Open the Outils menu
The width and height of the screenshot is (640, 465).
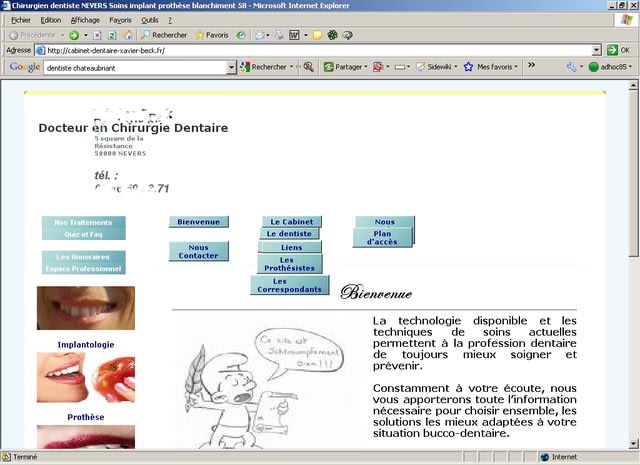[150, 20]
